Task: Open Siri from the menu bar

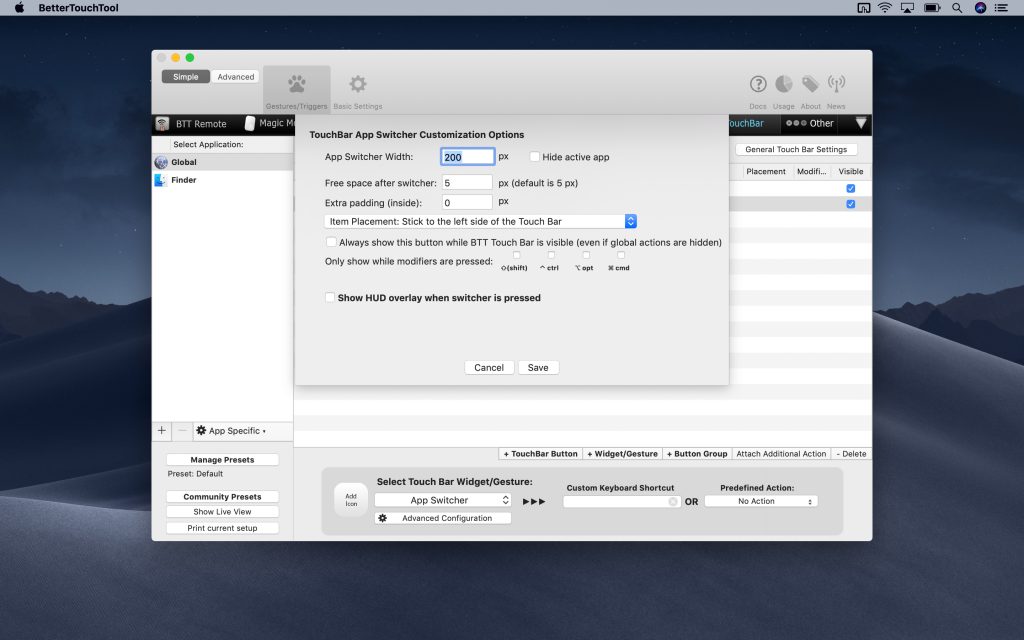Action: 980,8
